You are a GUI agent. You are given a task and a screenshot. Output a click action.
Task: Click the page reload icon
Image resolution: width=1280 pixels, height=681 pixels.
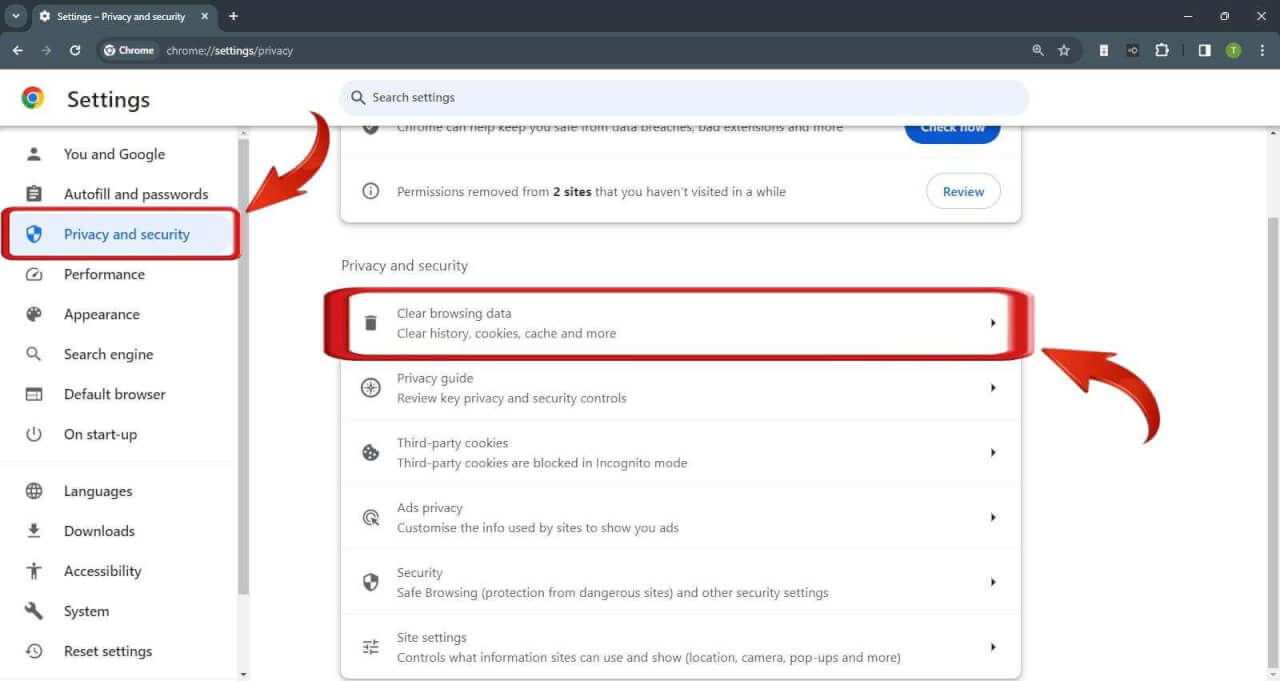pos(75,50)
